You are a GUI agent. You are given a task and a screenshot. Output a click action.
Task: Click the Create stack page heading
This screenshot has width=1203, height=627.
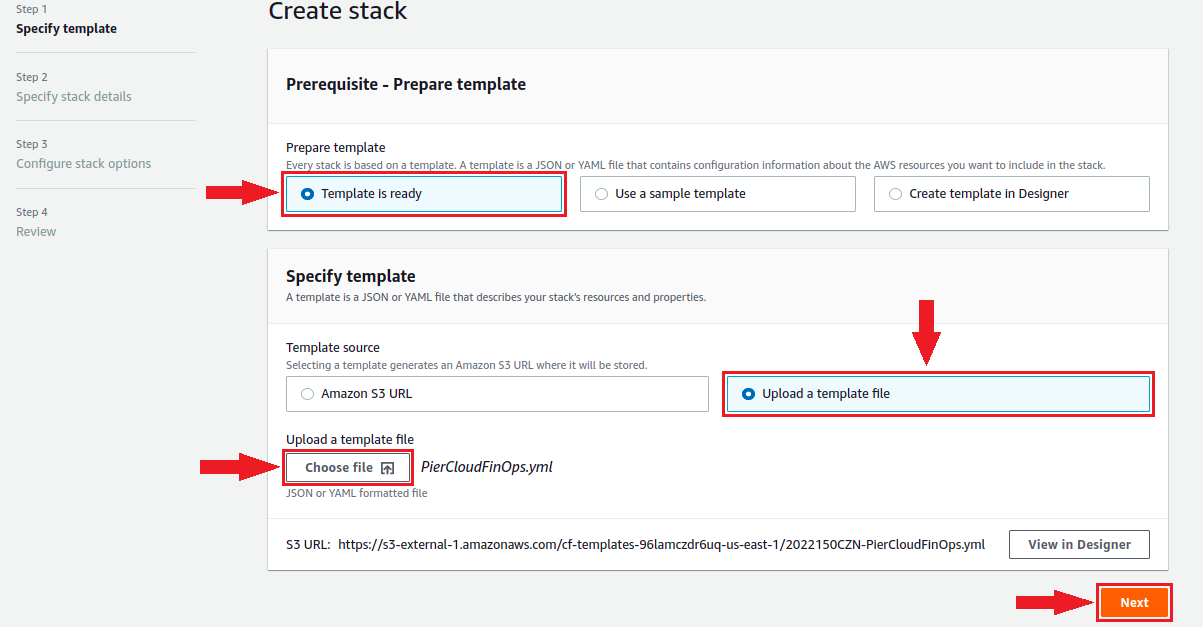338,12
